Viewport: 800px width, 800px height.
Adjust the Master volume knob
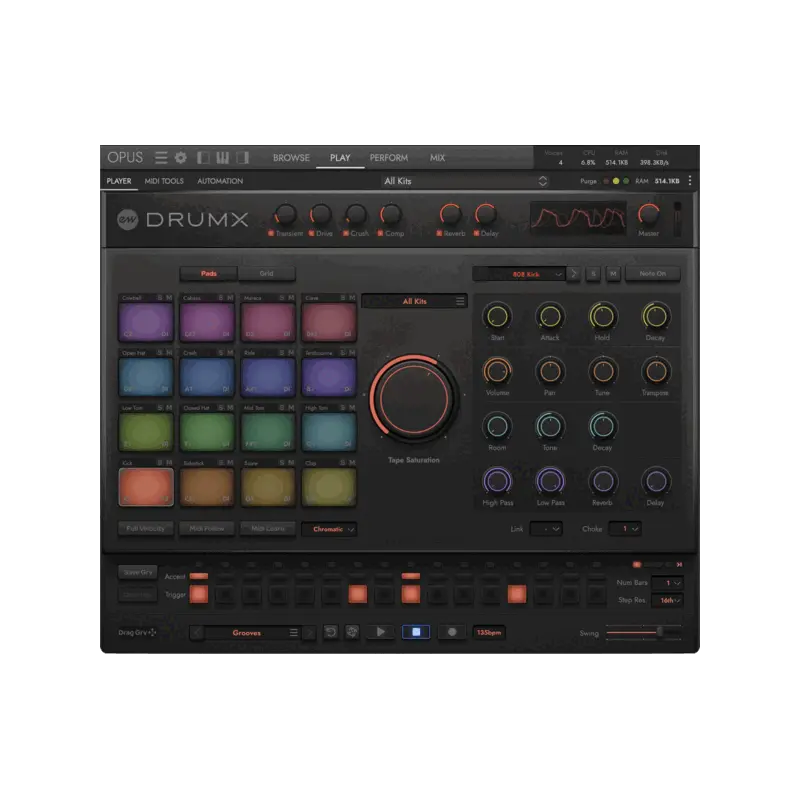point(648,214)
